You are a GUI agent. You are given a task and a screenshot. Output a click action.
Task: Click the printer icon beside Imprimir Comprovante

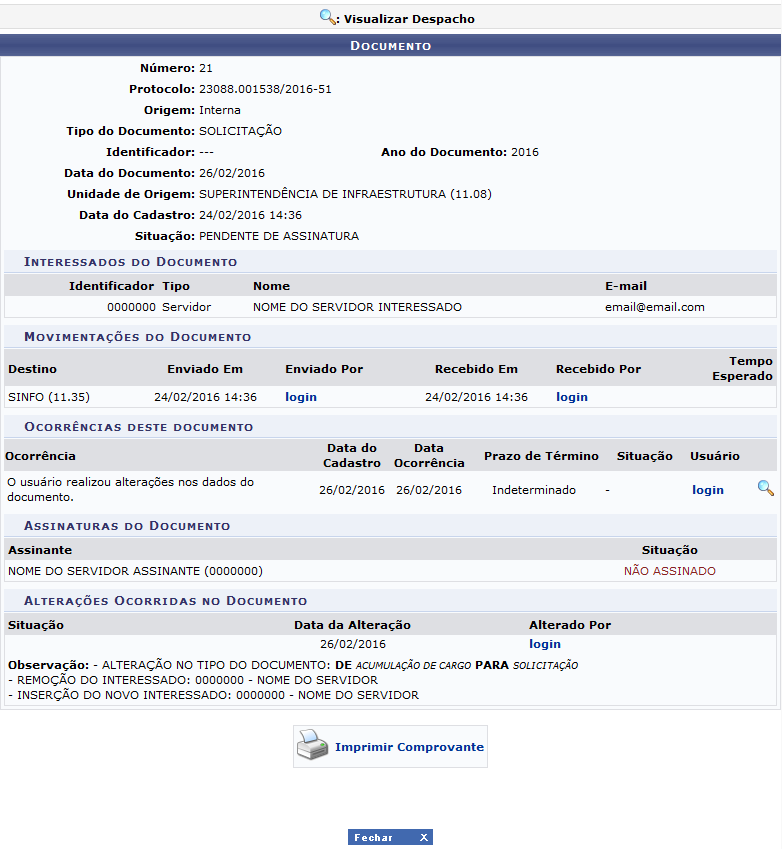pos(312,745)
